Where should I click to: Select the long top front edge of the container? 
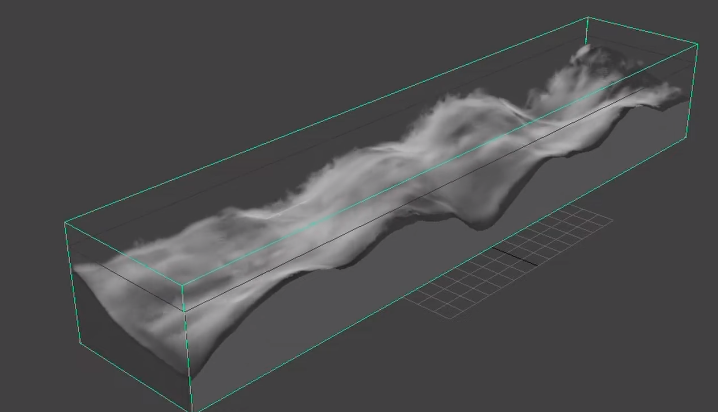440,163
